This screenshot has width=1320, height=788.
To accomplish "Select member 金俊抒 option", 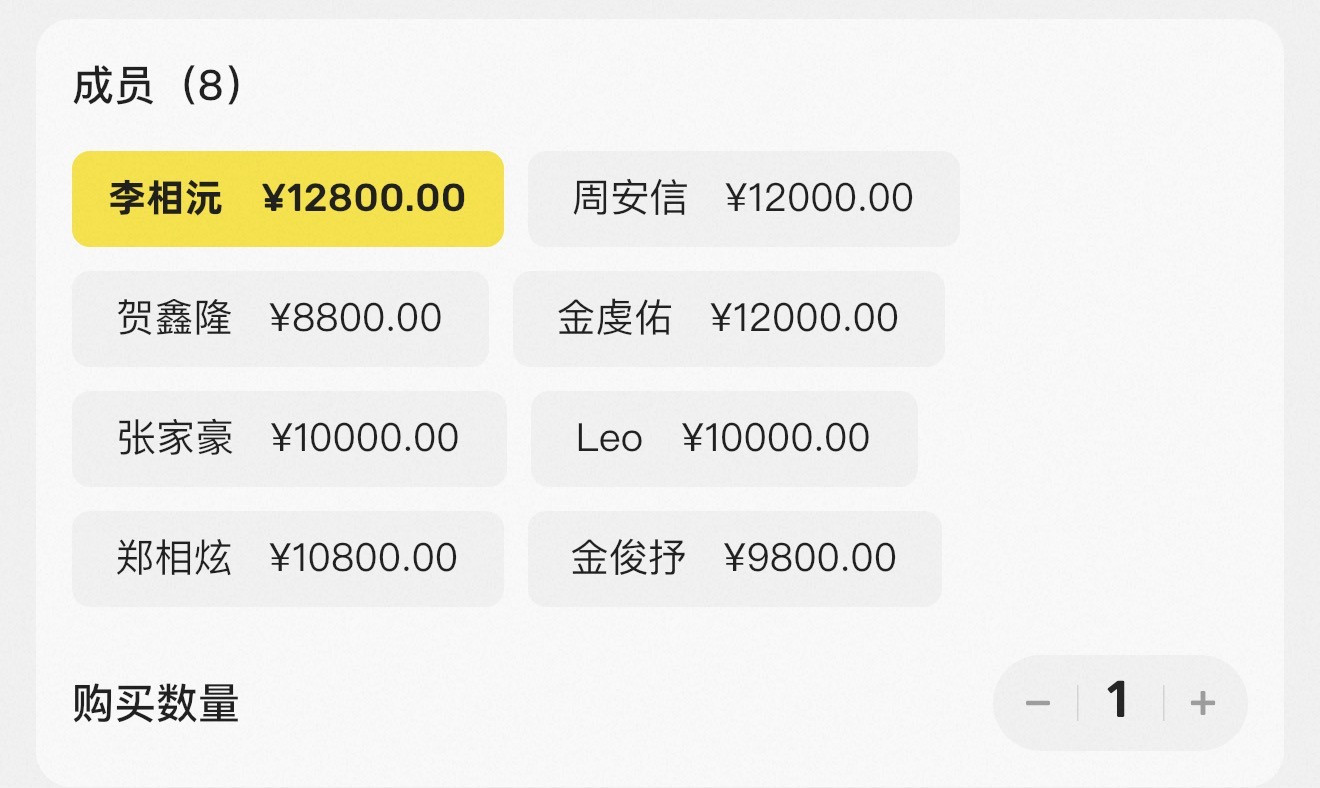I will click(734, 558).
